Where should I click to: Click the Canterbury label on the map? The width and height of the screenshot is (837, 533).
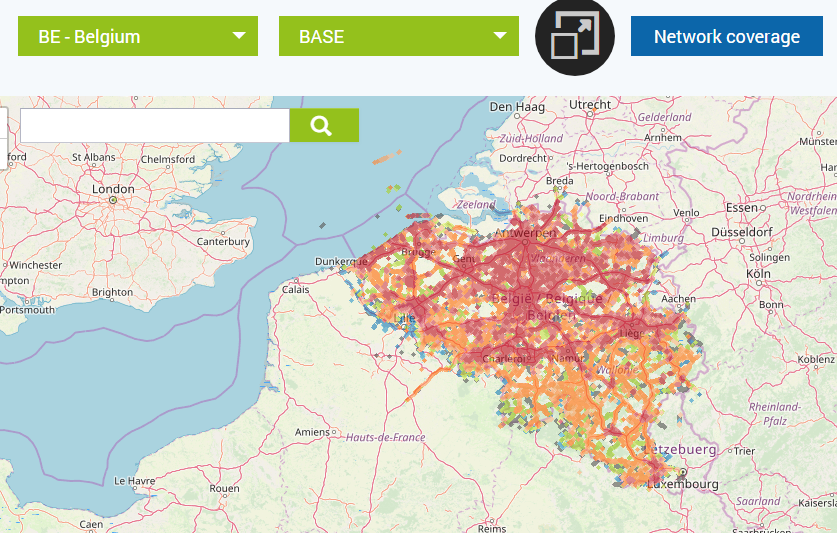(x=223, y=241)
